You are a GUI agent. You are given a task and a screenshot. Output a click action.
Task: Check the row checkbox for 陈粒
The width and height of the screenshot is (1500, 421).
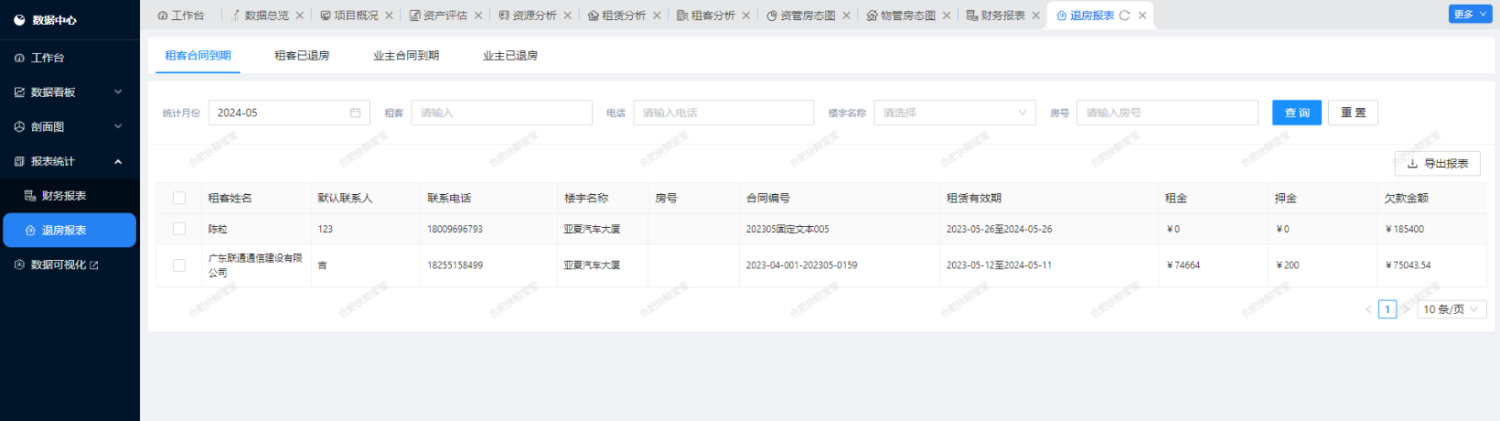point(179,229)
